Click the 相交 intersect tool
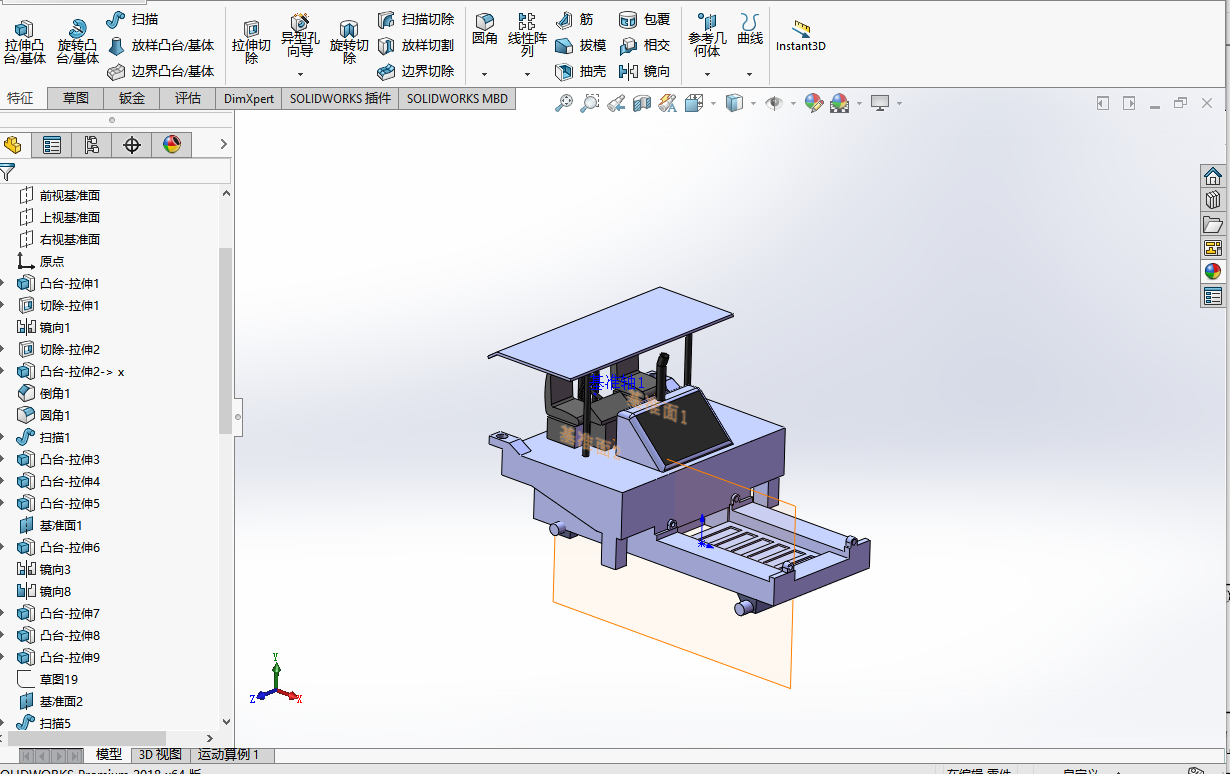1230x774 pixels. tap(645, 45)
